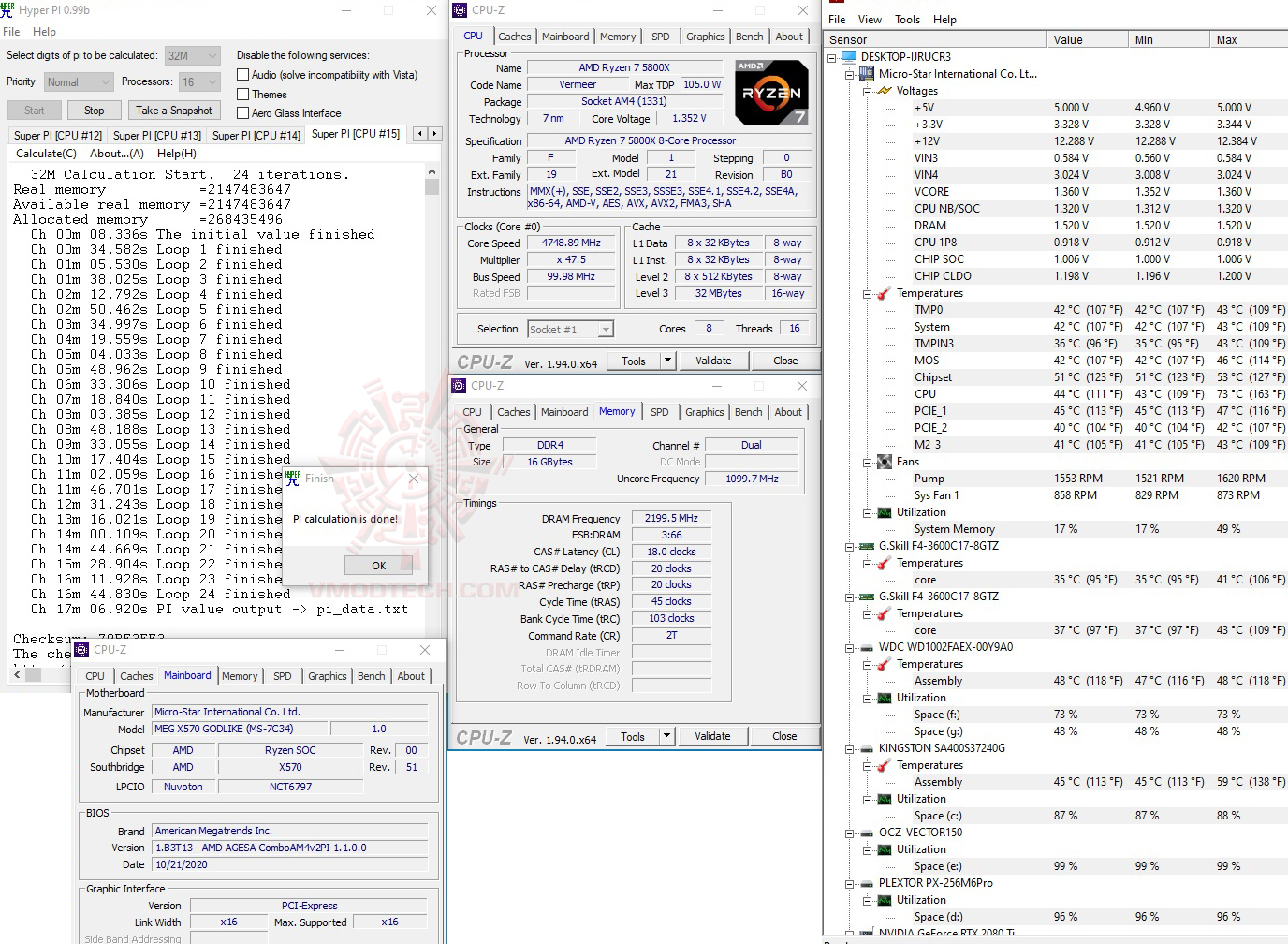Click the AMD Ryzen 7 logo
This screenshot has width=1288, height=944.
pyautogui.click(x=771, y=93)
